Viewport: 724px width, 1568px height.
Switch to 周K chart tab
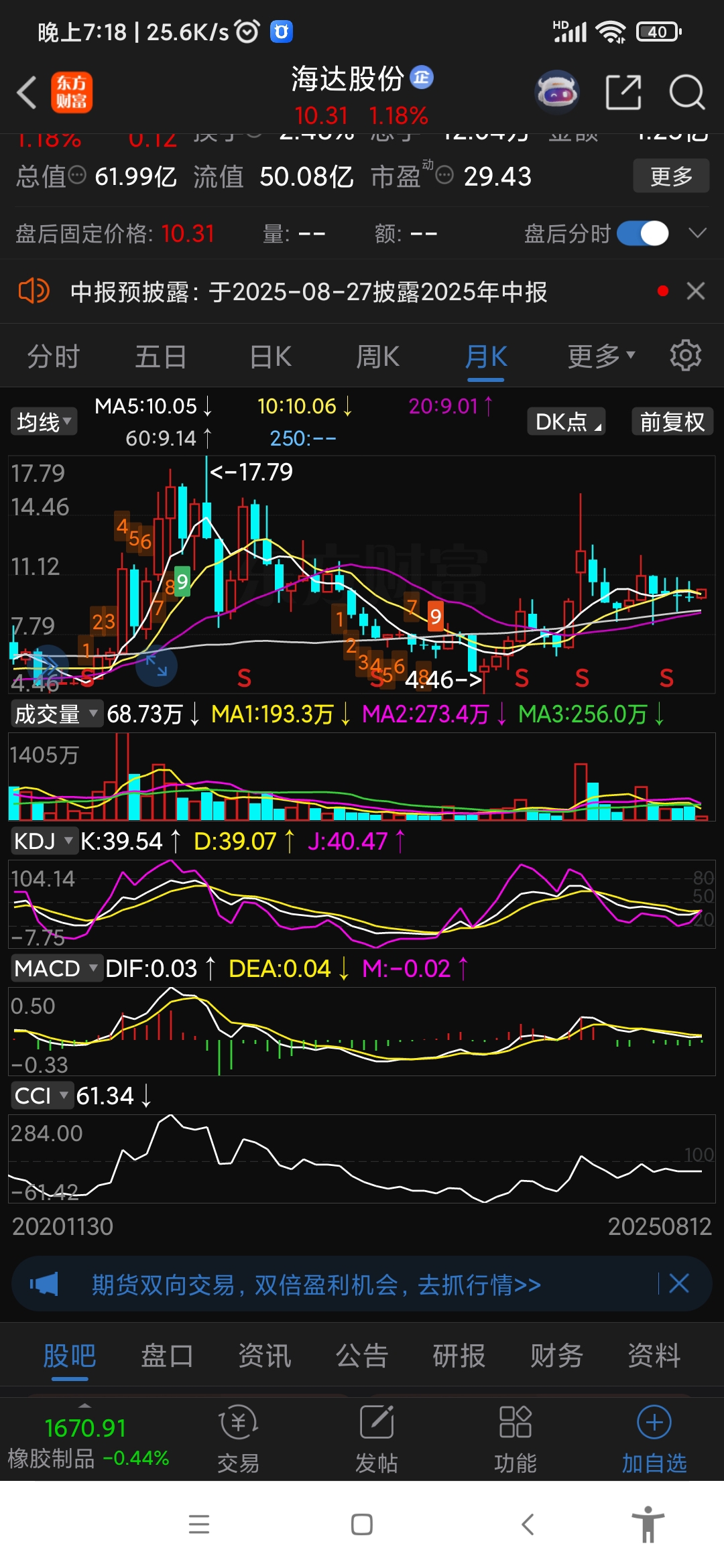tap(377, 356)
